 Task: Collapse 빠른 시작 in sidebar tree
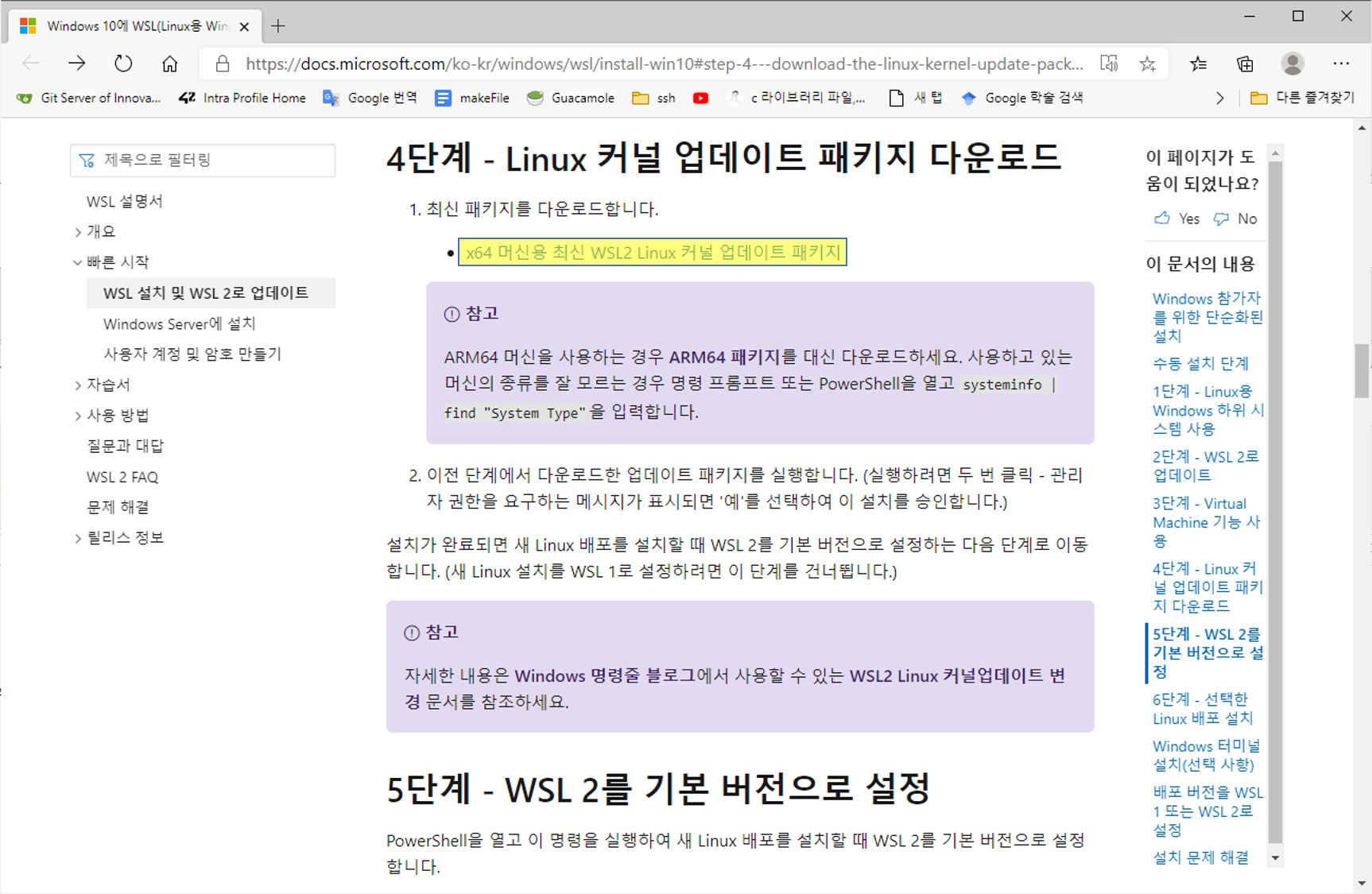[78, 262]
